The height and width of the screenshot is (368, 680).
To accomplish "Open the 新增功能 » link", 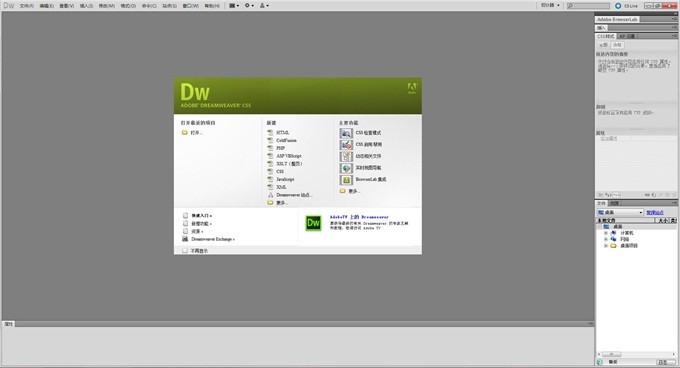I will [x=201, y=224].
